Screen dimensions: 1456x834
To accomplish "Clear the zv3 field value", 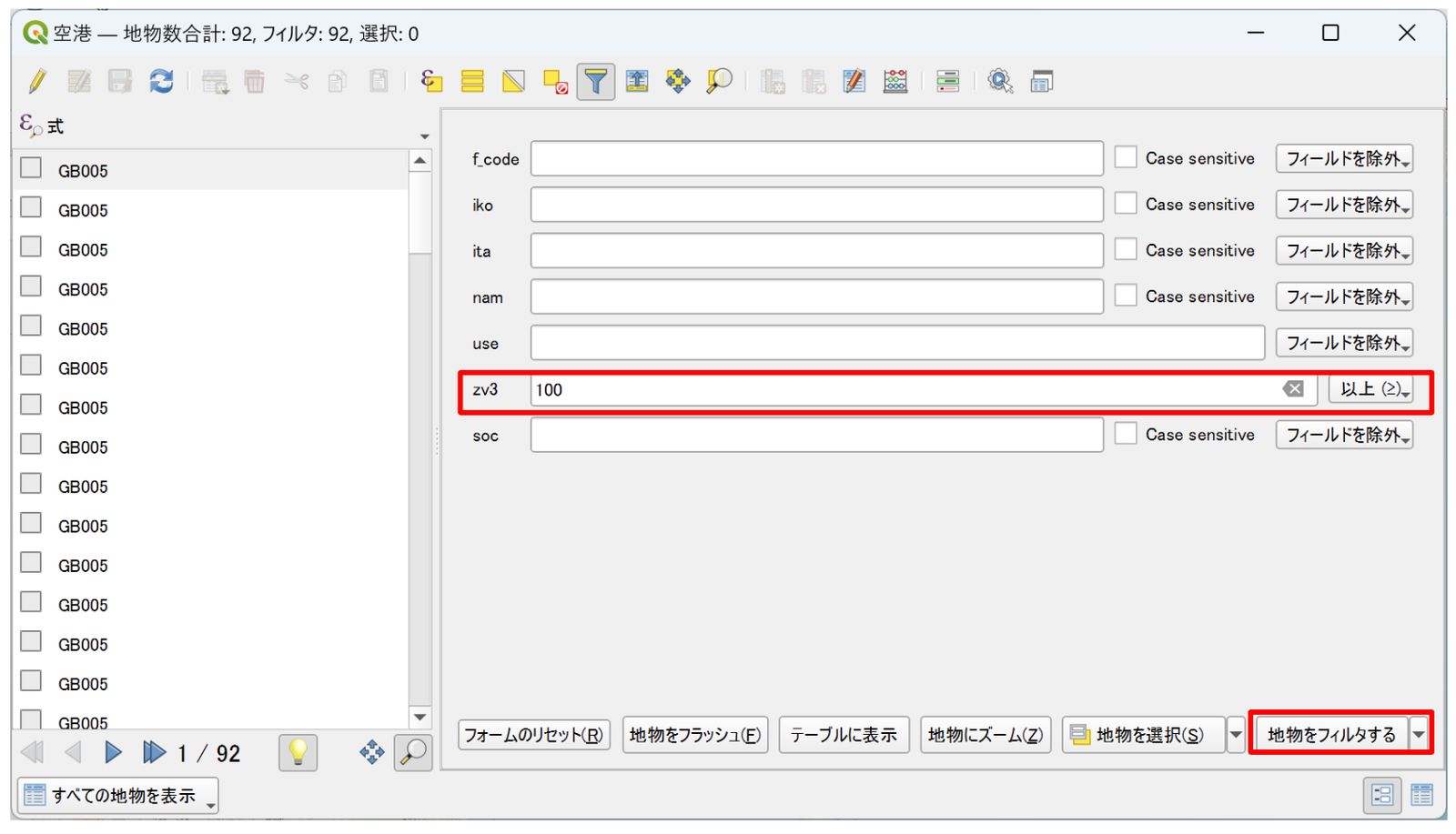I will [x=1293, y=389].
